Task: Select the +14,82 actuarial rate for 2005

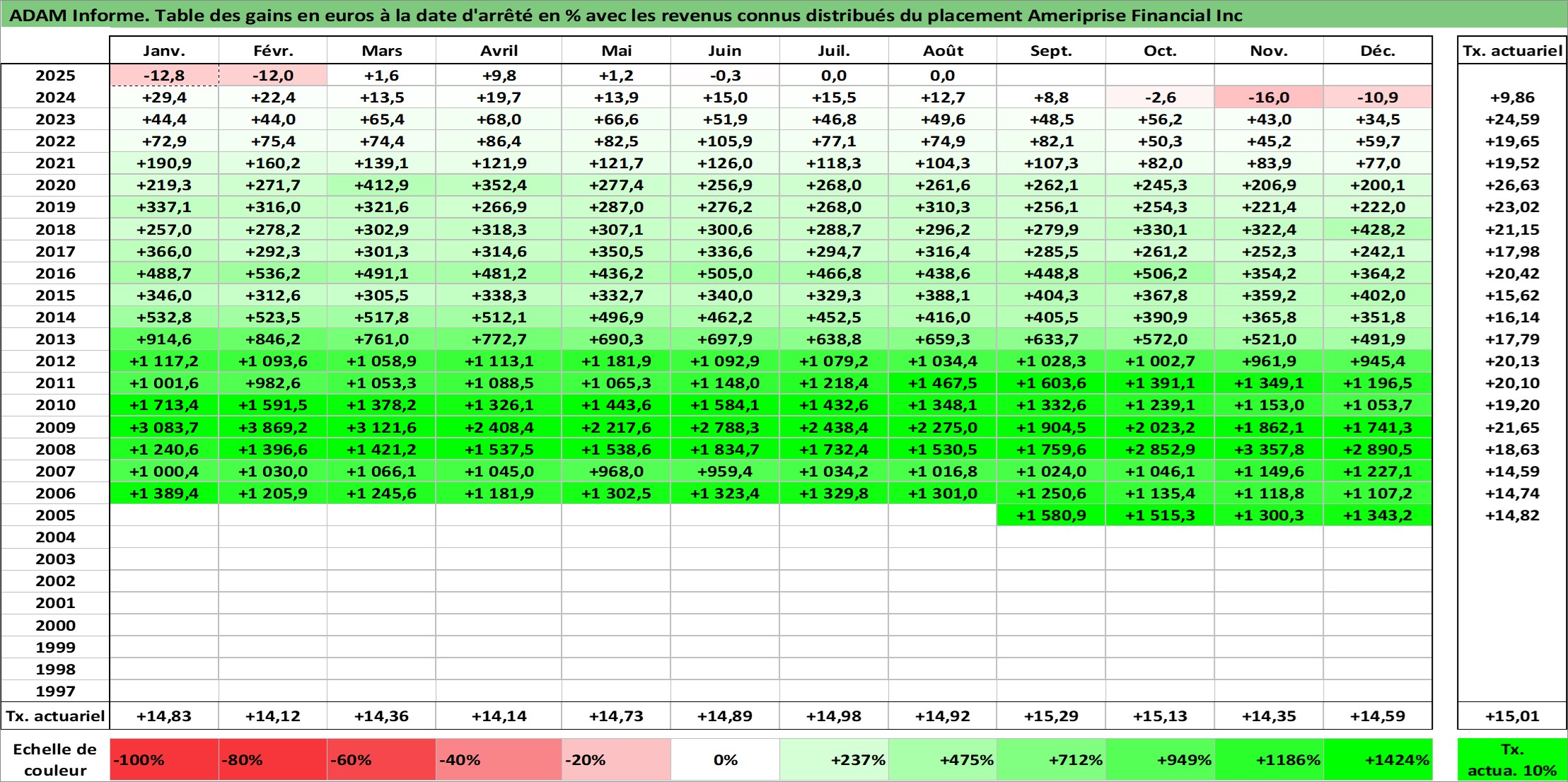Action: (x=1512, y=515)
